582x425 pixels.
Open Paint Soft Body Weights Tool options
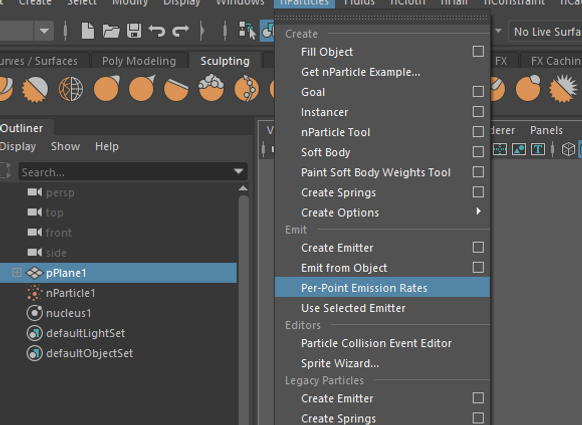(478, 172)
